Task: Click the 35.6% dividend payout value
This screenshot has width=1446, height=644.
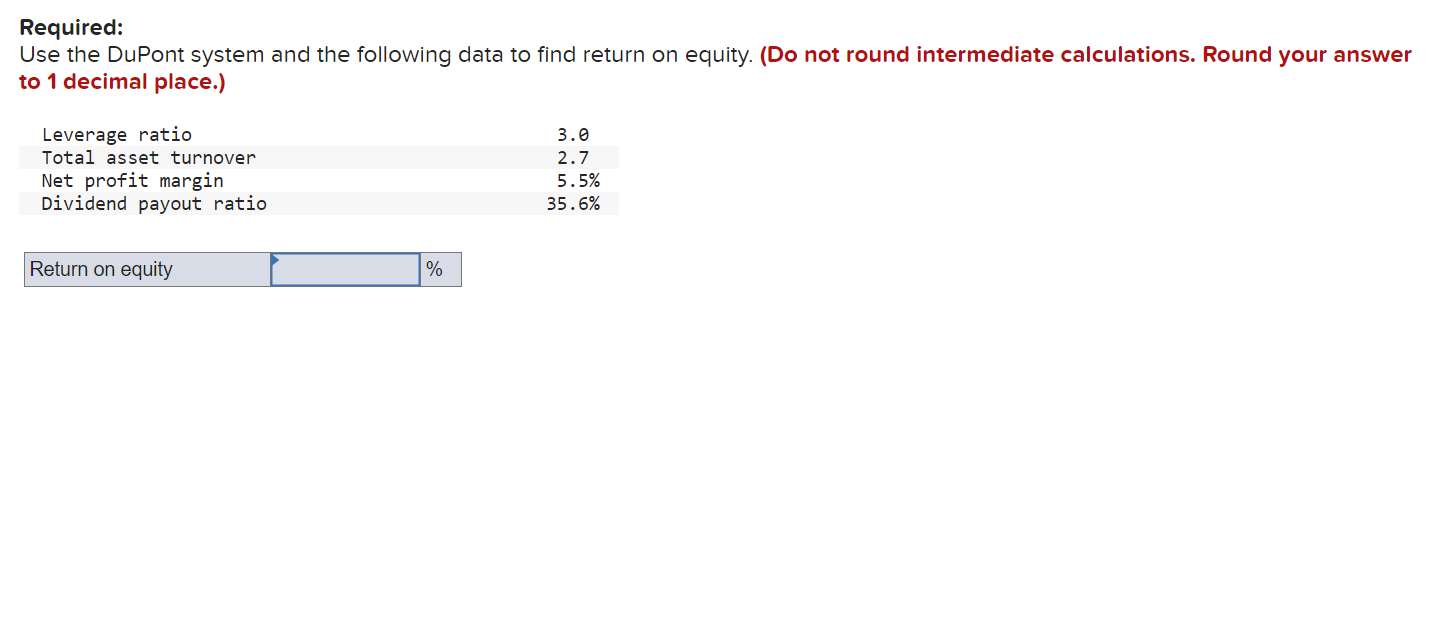Action: pyautogui.click(x=573, y=203)
